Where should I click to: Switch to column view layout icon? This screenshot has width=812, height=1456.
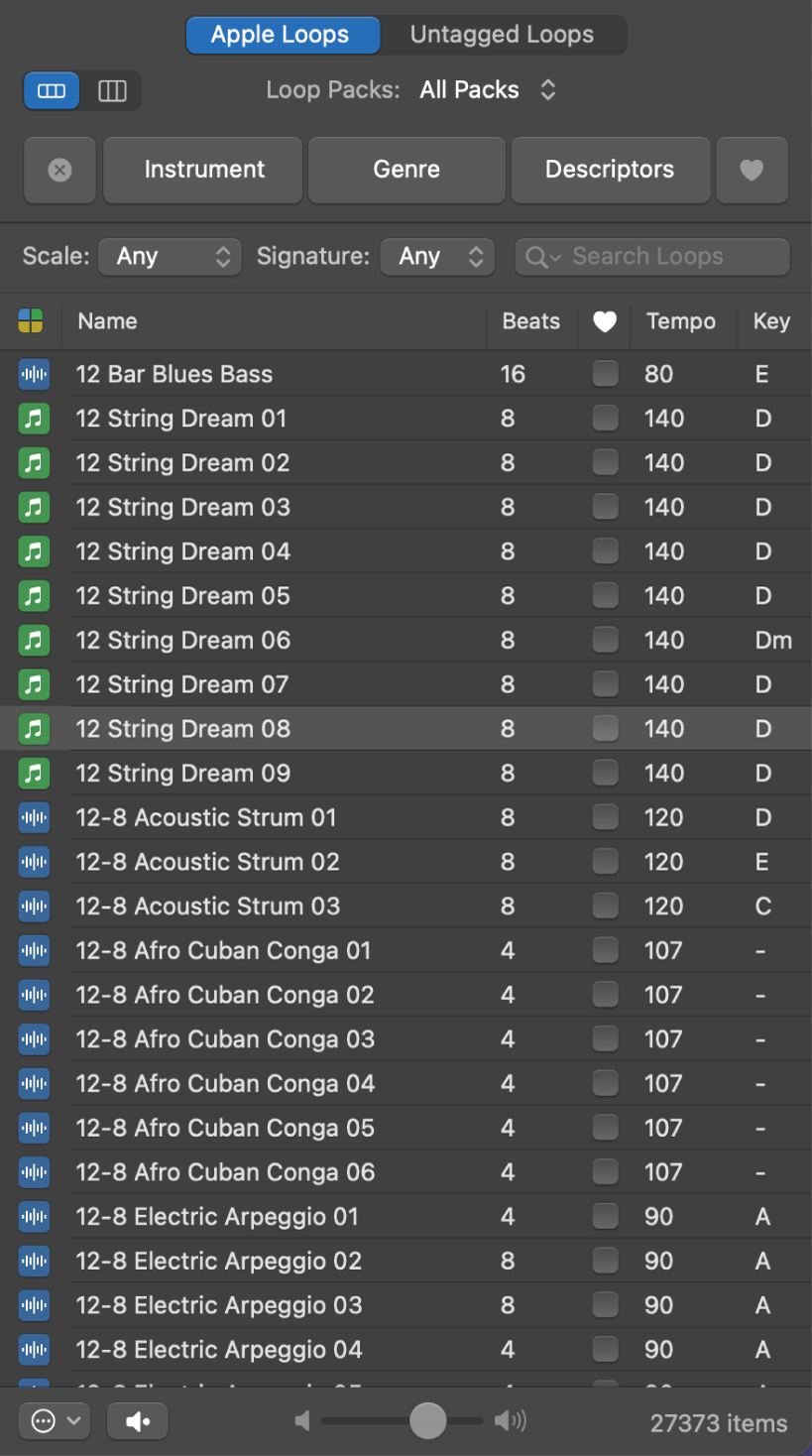click(112, 91)
